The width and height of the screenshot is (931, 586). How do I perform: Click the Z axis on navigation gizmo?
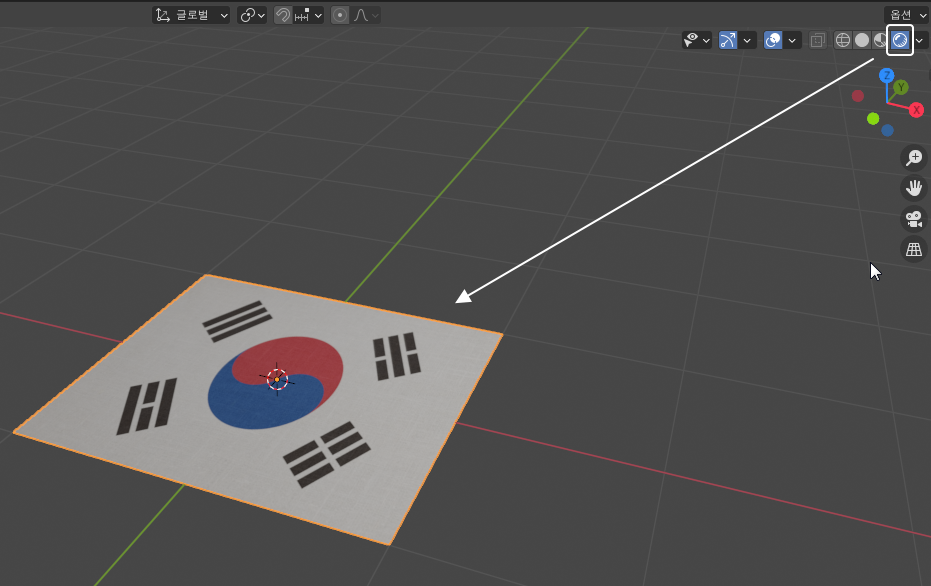coord(886,75)
